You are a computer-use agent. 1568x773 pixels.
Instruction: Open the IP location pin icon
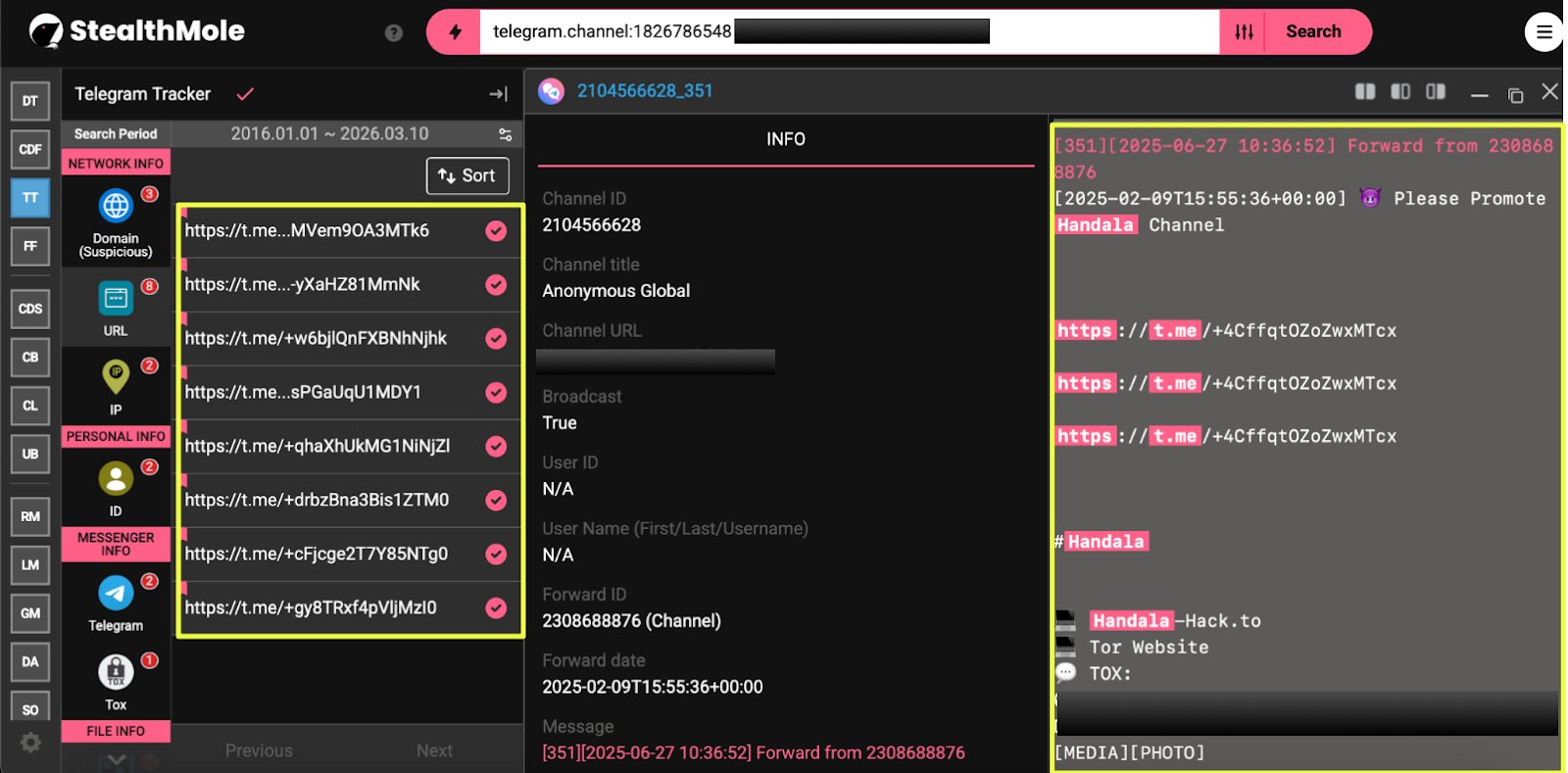click(x=116, y=376)
